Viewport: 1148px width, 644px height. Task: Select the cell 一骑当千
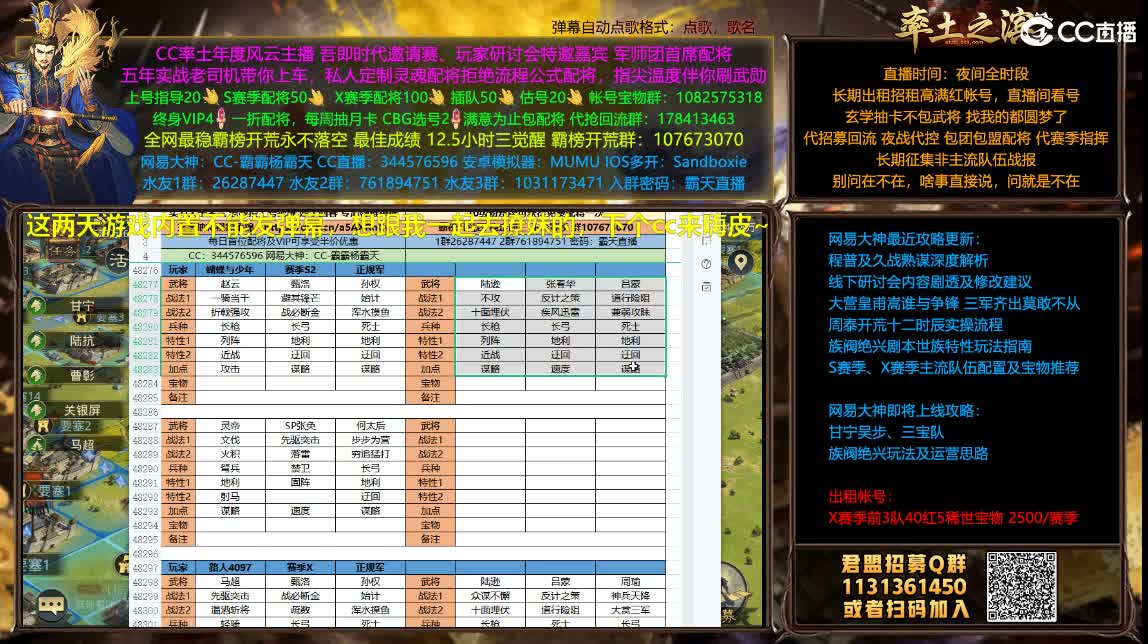pyautogui.click(x=230, y=298)
